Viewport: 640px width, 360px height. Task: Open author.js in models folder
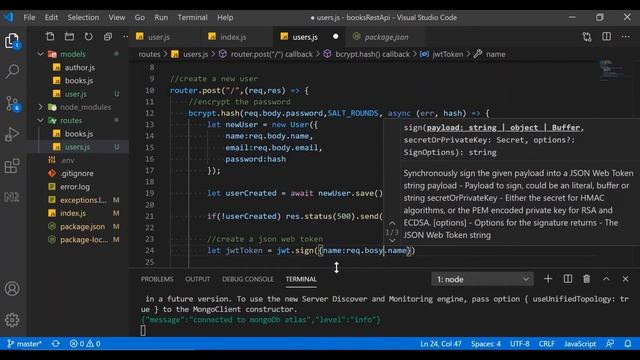coord(80,67)
